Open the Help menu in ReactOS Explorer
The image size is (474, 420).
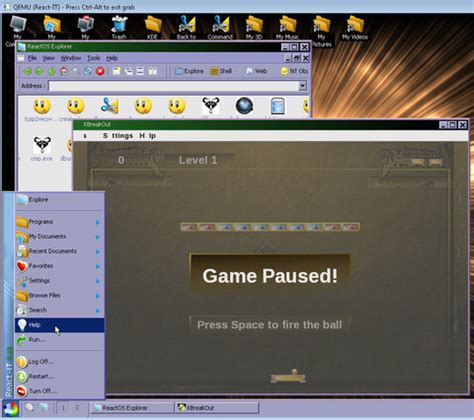tap(112, 58)
